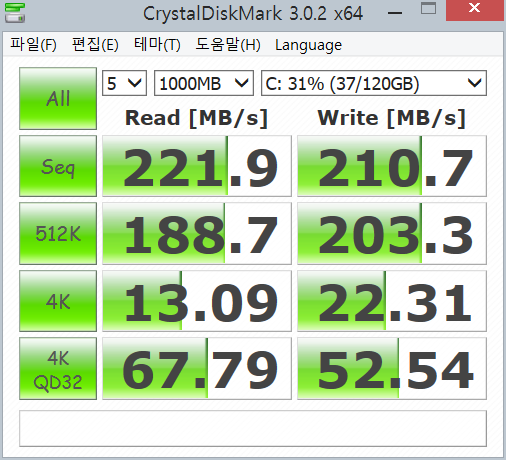Screen dimensions: 506x460
Task: Start the 512K benchmark test
Action: point(58,233)
